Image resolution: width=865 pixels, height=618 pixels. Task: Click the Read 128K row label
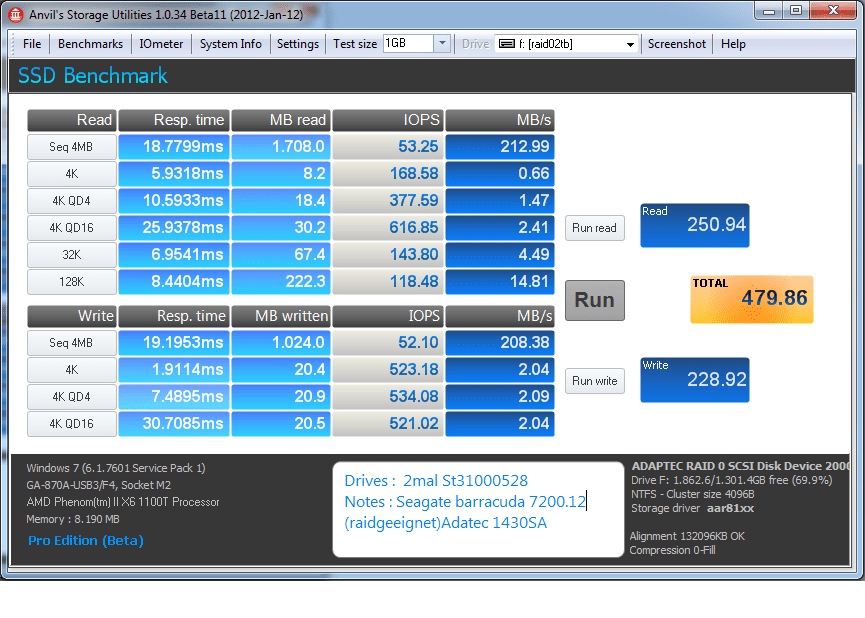[x=72, y=282]
